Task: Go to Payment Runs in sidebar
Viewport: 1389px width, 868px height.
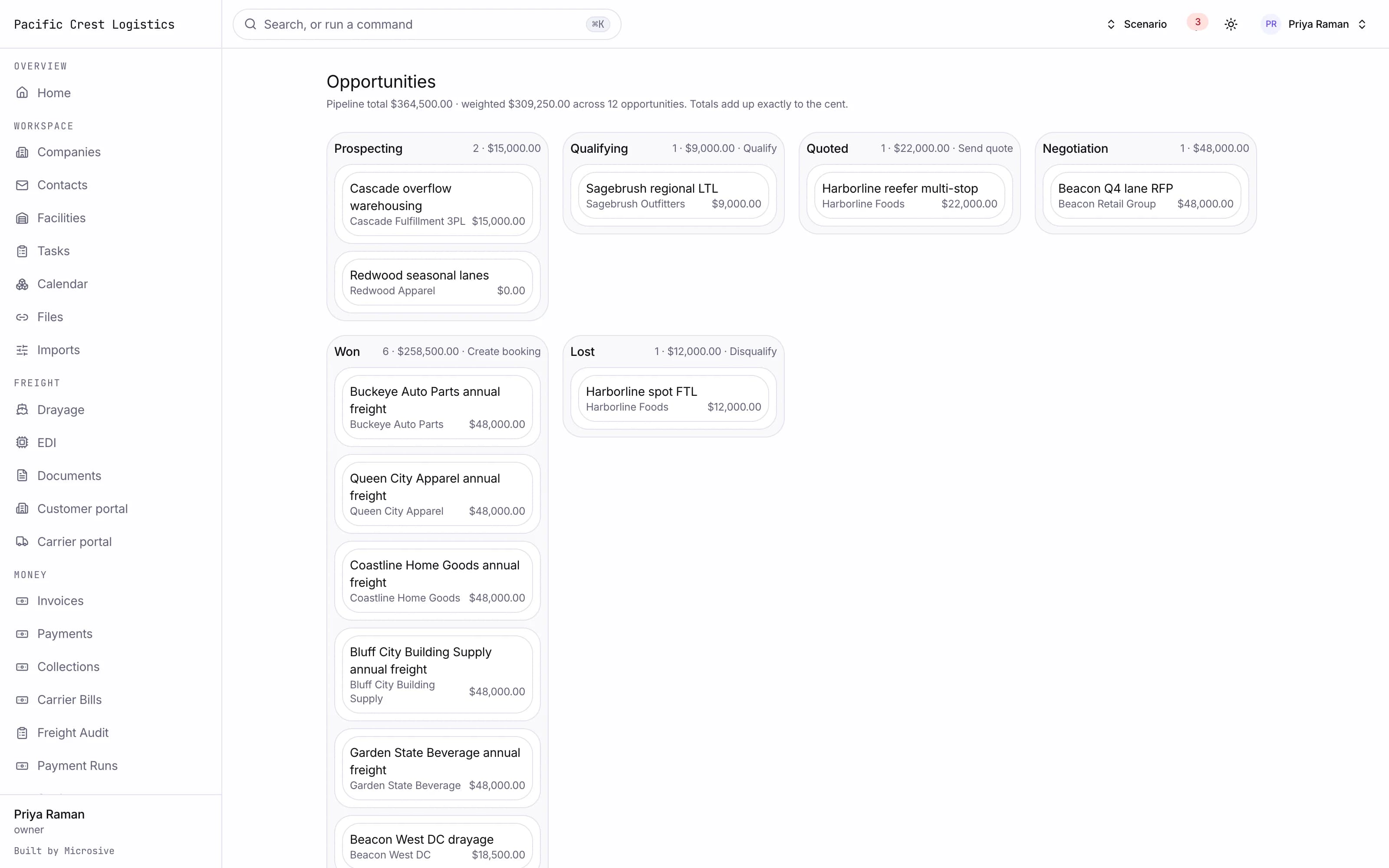Action: 78,766
